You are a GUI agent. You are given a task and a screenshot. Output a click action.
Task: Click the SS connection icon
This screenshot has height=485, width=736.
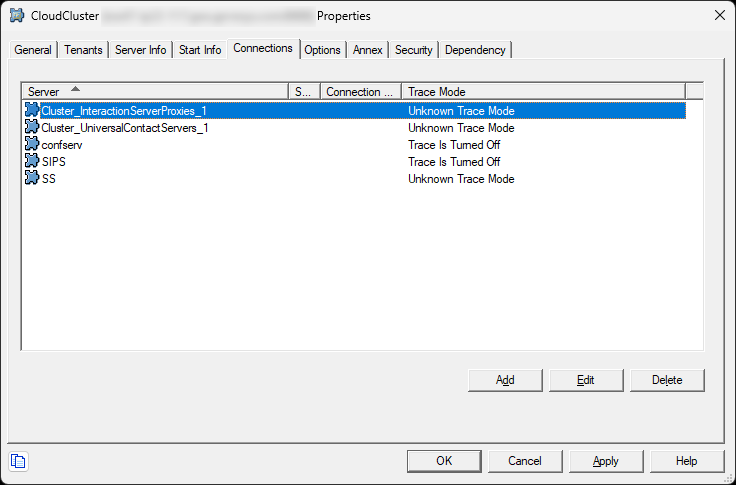[x=32, y=179]
